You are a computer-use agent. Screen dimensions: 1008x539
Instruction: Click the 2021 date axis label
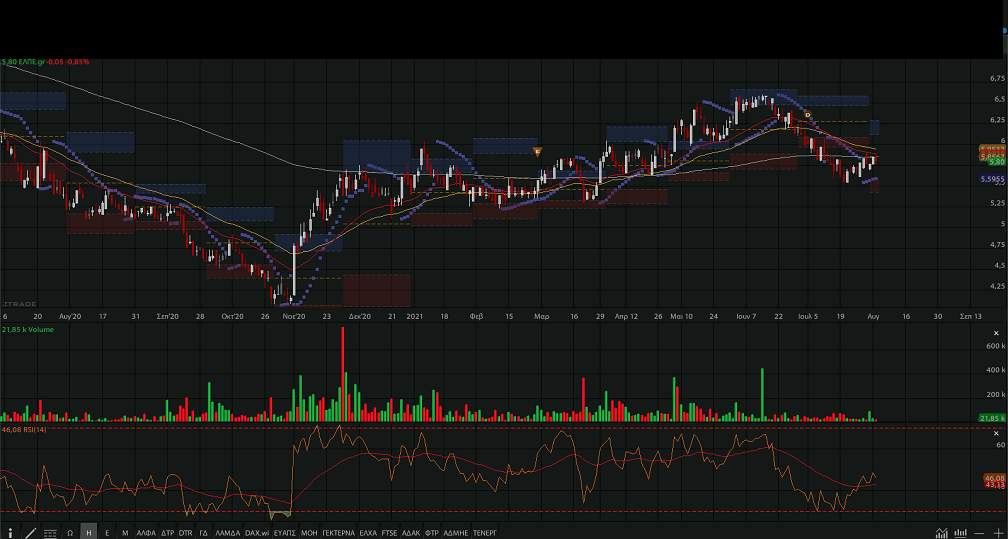pyautogui.click(x=415, y=316)
